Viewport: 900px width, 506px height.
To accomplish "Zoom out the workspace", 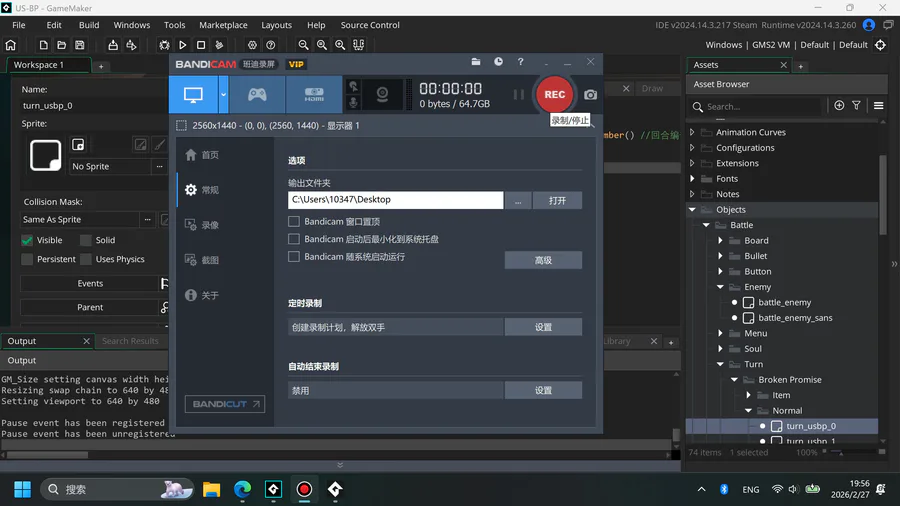I will [303, 45].
